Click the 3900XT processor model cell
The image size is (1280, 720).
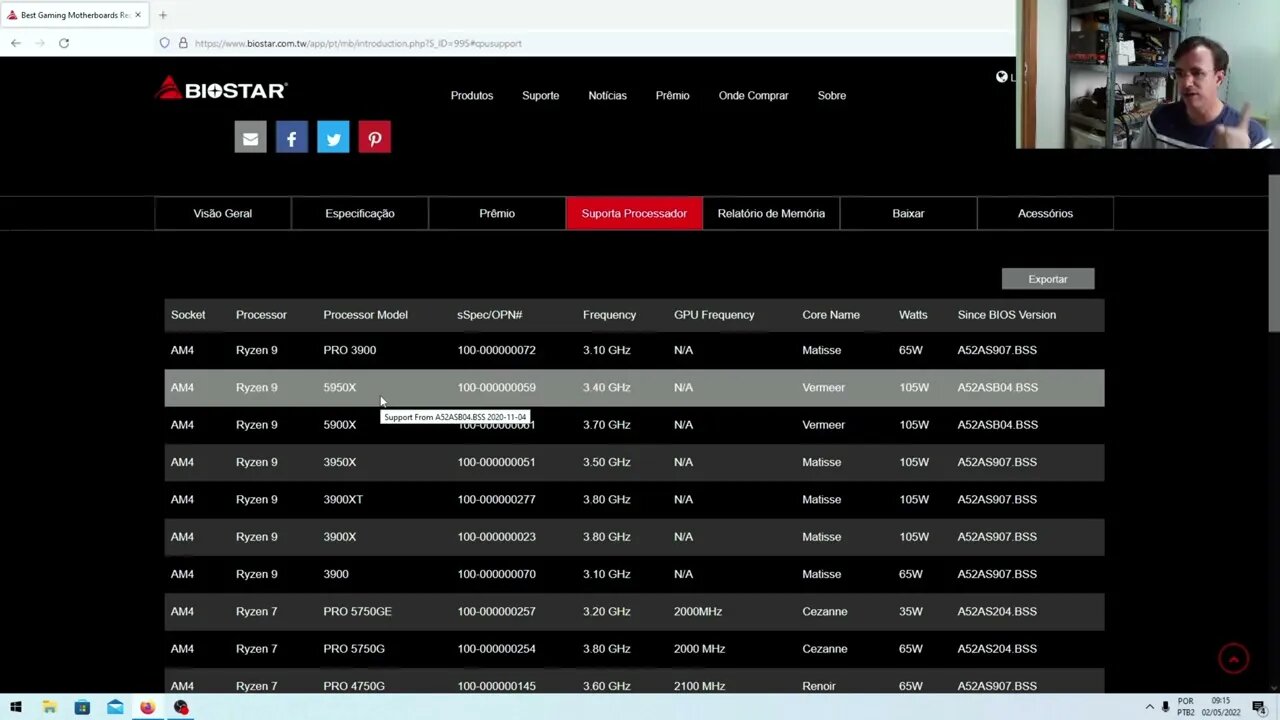[343, 499]
